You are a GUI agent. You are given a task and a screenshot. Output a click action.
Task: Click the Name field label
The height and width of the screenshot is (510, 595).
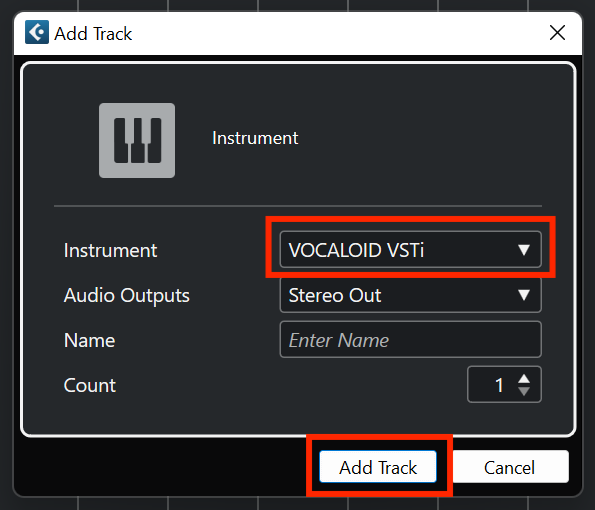click(90, 340)
